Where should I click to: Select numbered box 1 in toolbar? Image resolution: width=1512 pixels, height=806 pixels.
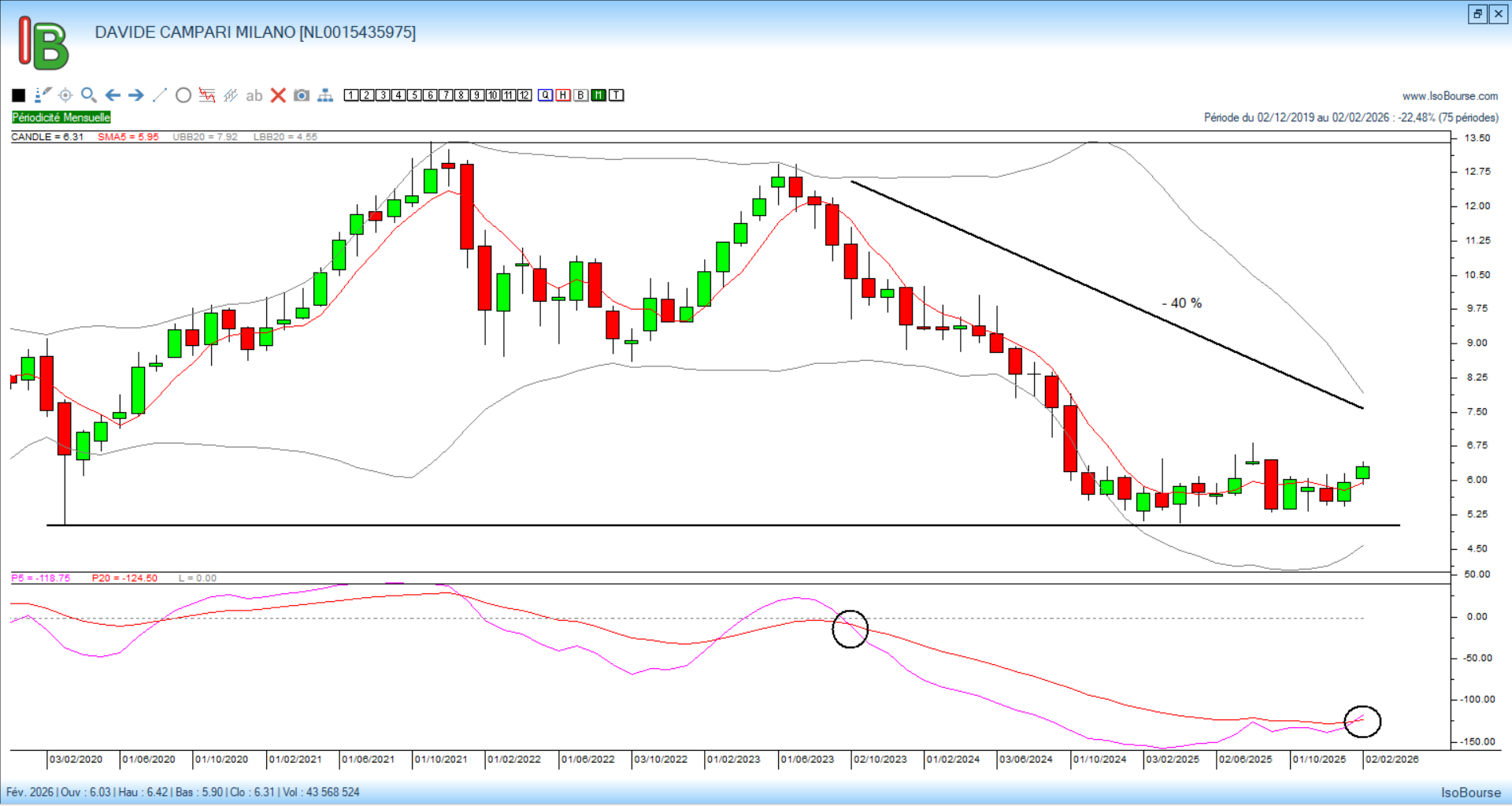tap(351, 95)
